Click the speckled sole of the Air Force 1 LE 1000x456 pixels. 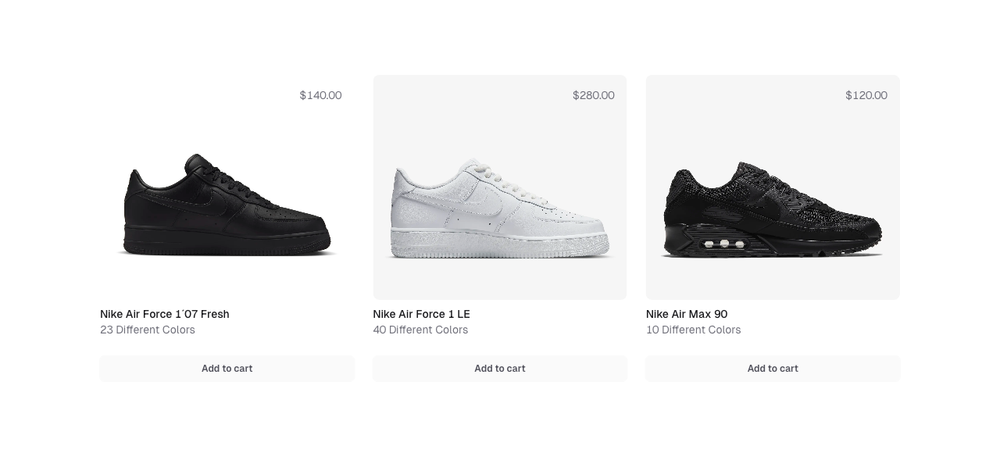500,243
